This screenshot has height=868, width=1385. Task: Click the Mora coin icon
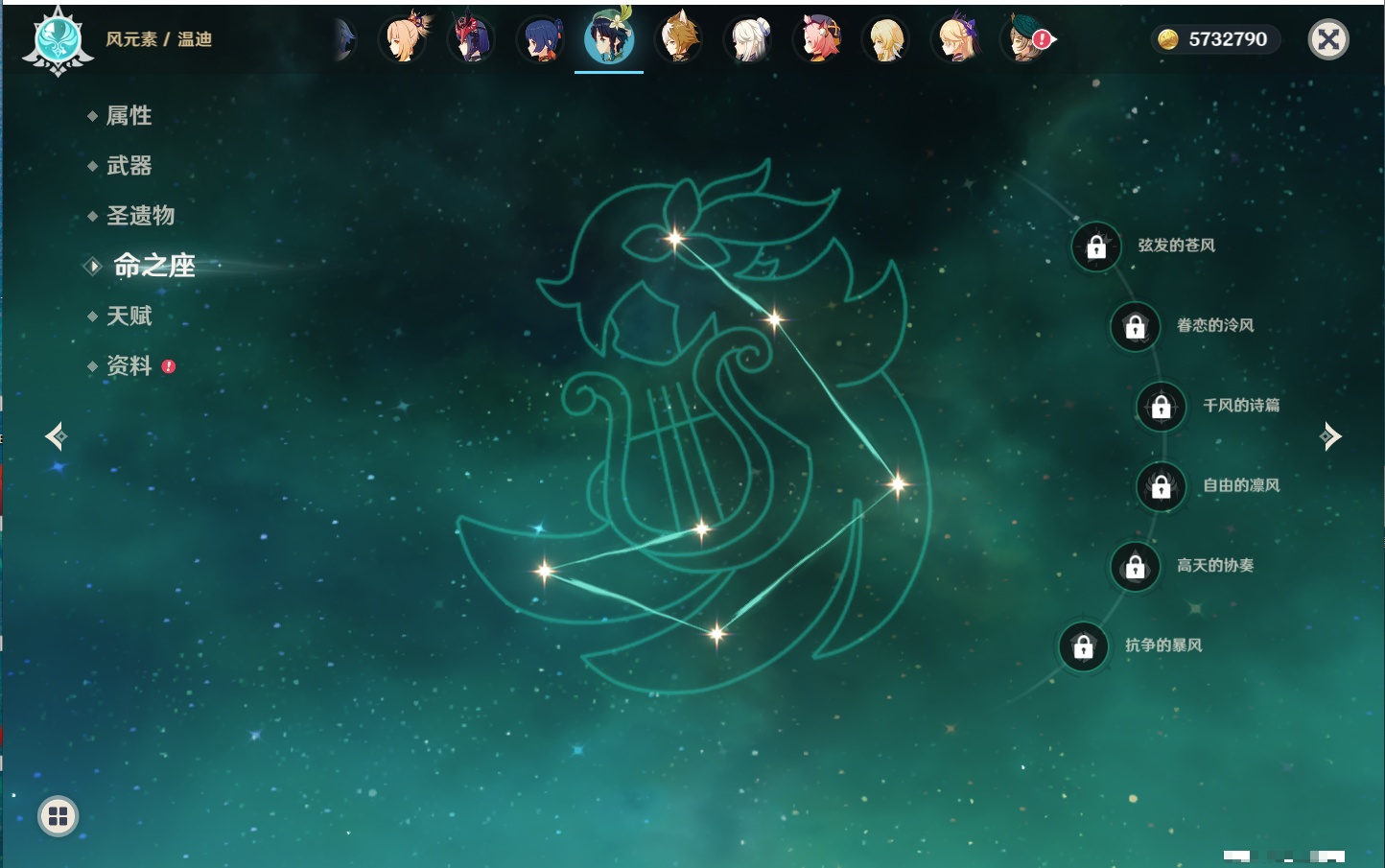coord(1168,39)
